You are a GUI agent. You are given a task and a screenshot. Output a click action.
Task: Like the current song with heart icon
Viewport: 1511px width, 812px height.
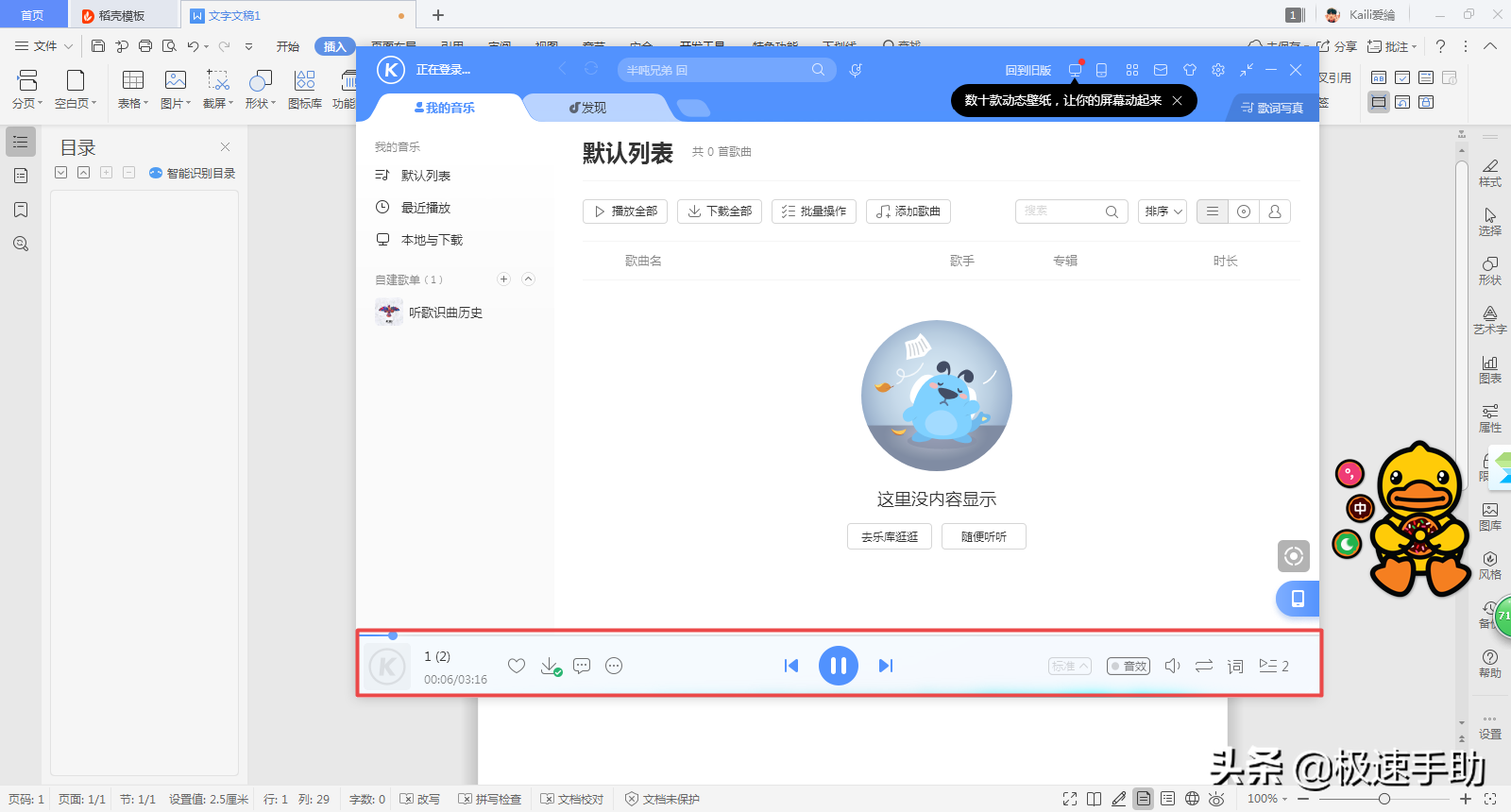coord(517,666)
